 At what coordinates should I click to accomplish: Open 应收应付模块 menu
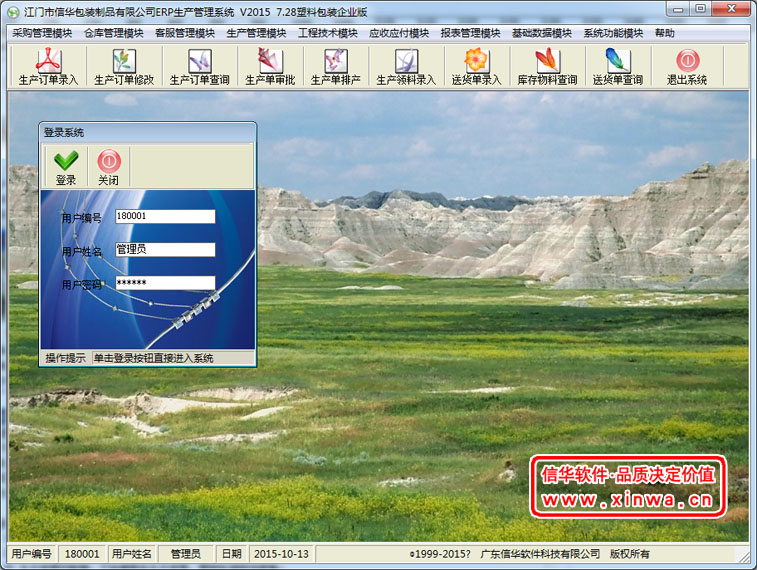[399, 33]
